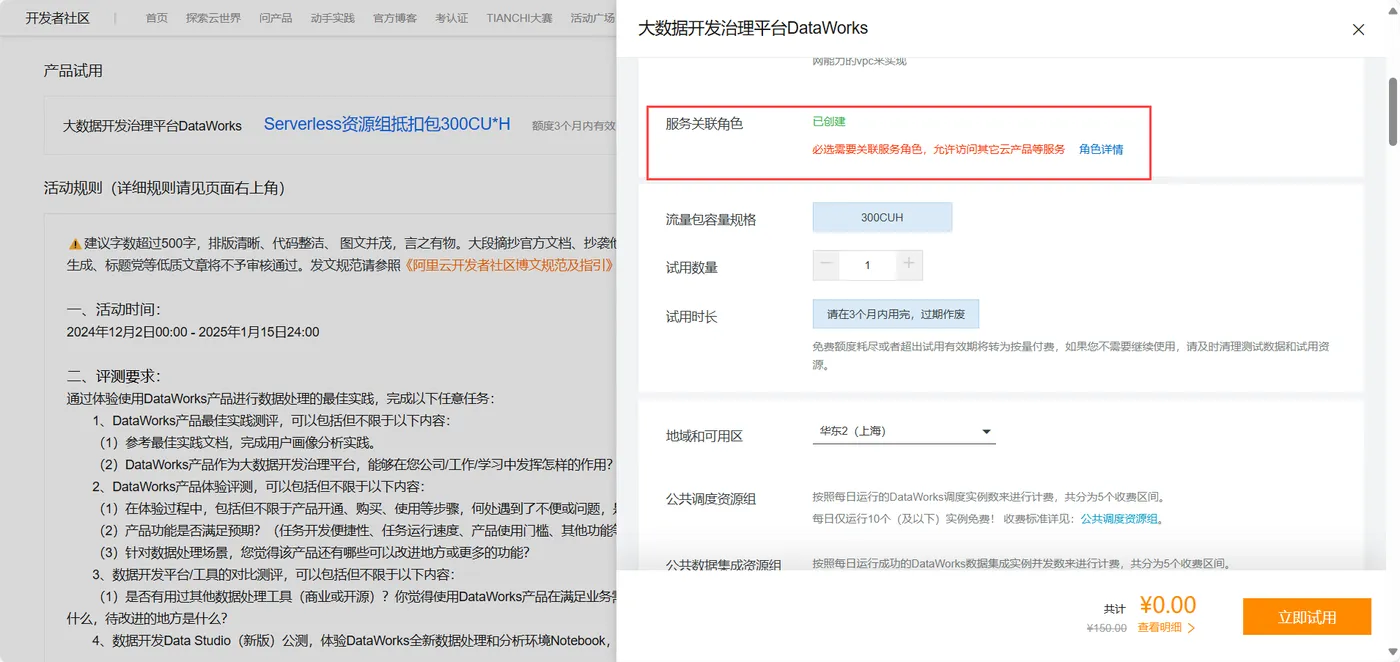This screenshot has height=662, width=1400.
Task: Click the ¥150.00 original price
Action: (x=1107, y=628)
